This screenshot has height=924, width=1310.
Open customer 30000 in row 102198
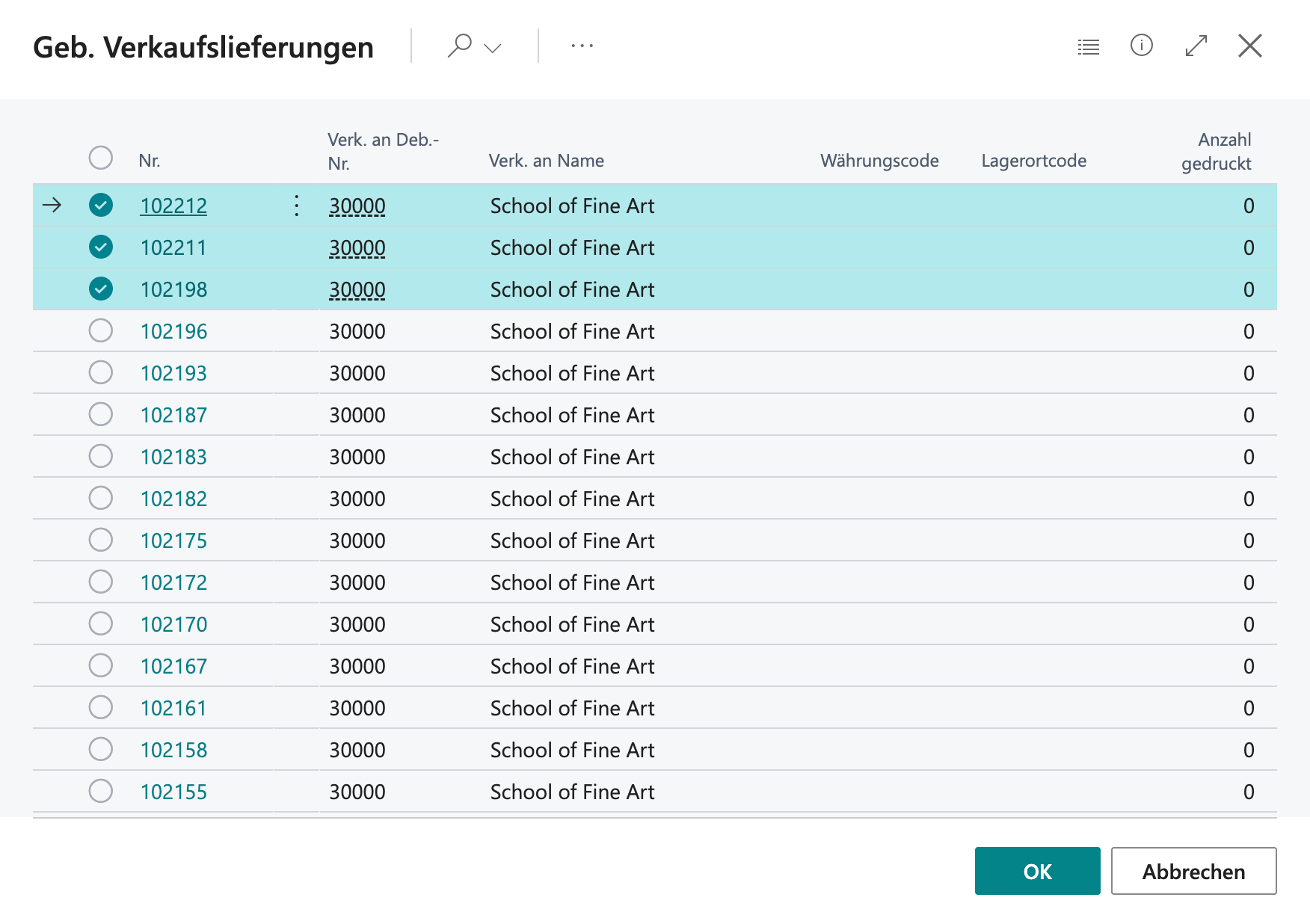(x=357, y=289)
